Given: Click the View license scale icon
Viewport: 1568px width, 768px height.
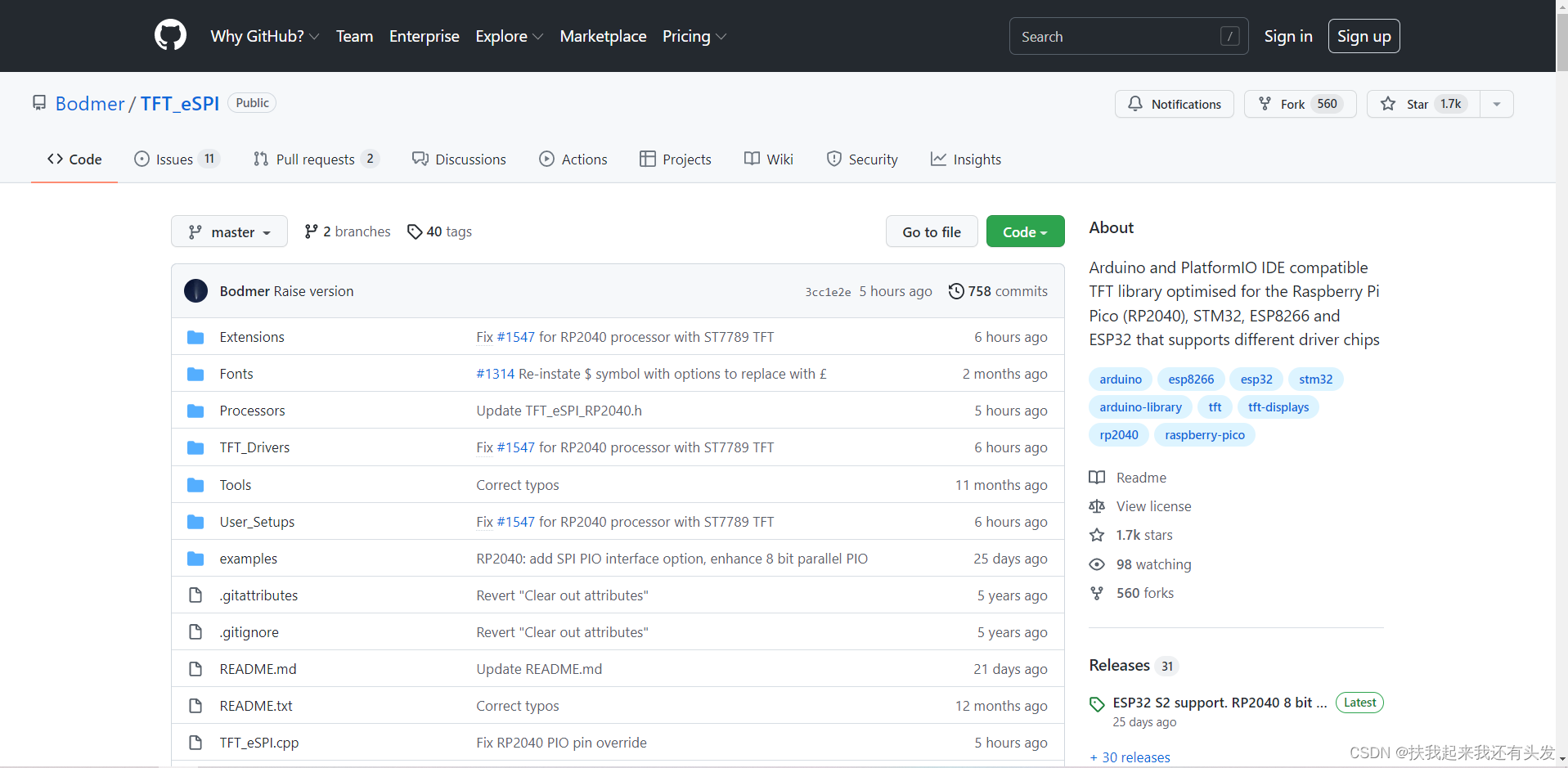Looking at the screenshot, I should pyautogui.click(x=1097, y=506).
